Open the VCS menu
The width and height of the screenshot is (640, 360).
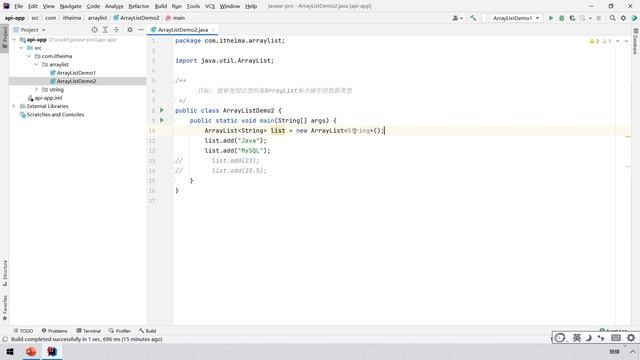[210, 6]
